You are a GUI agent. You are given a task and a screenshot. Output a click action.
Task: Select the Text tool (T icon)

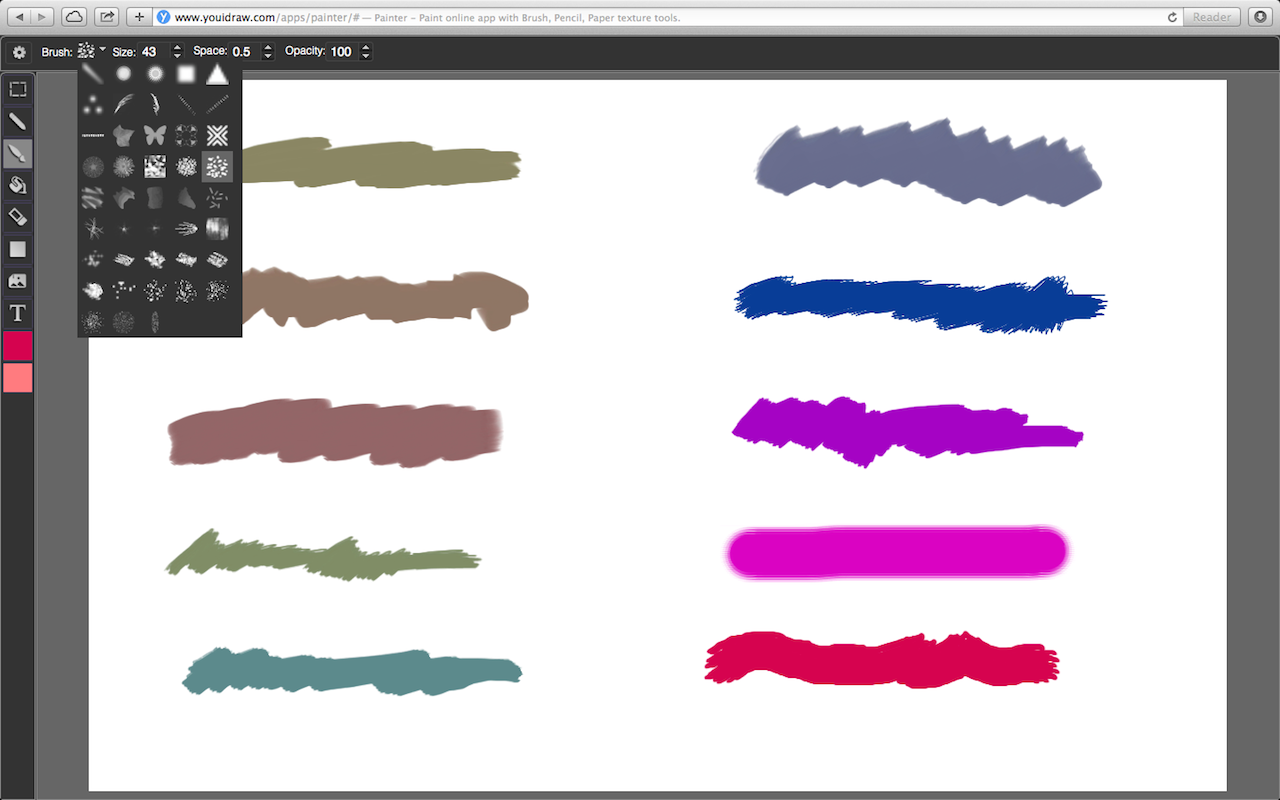(18, 313)
